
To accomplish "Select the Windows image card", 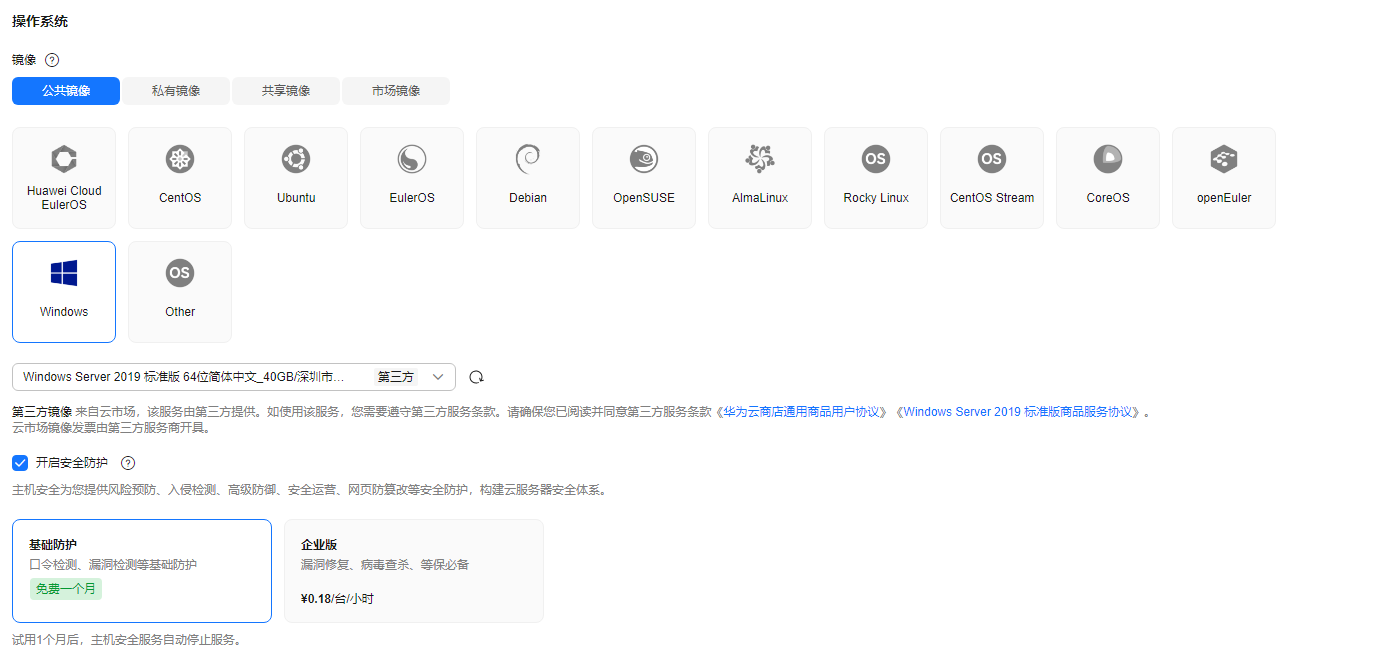I will click(x=64, y=292).
